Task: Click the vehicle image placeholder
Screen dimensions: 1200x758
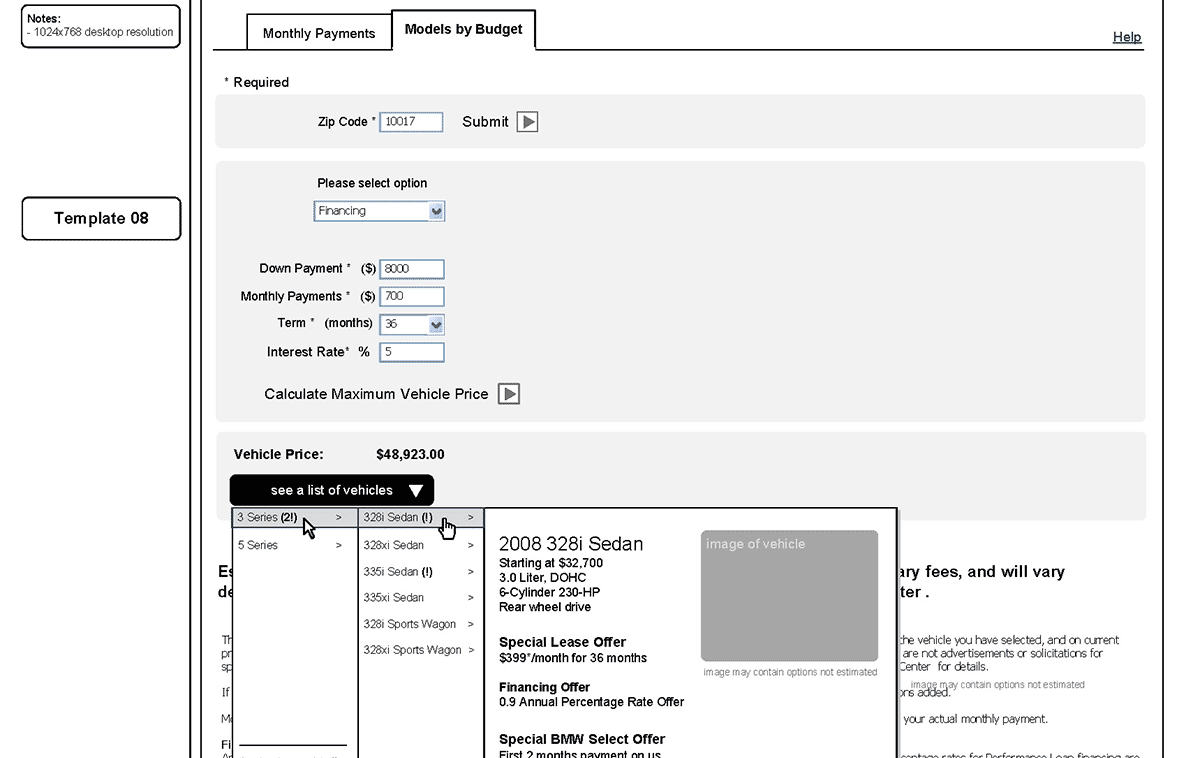Action: click(x=789, y=596)
